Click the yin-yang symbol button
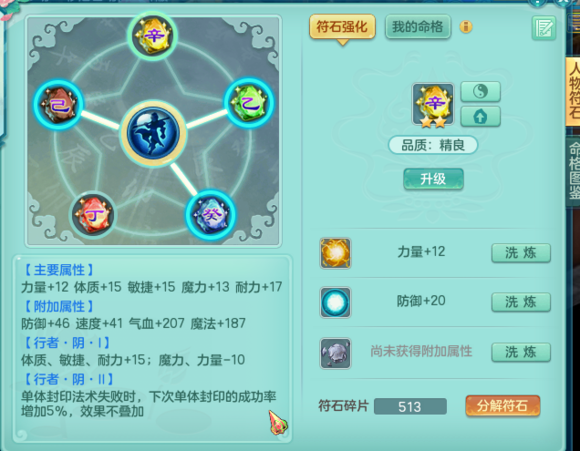The width and height of the screenshot is (580, 451). click(480, 91)
